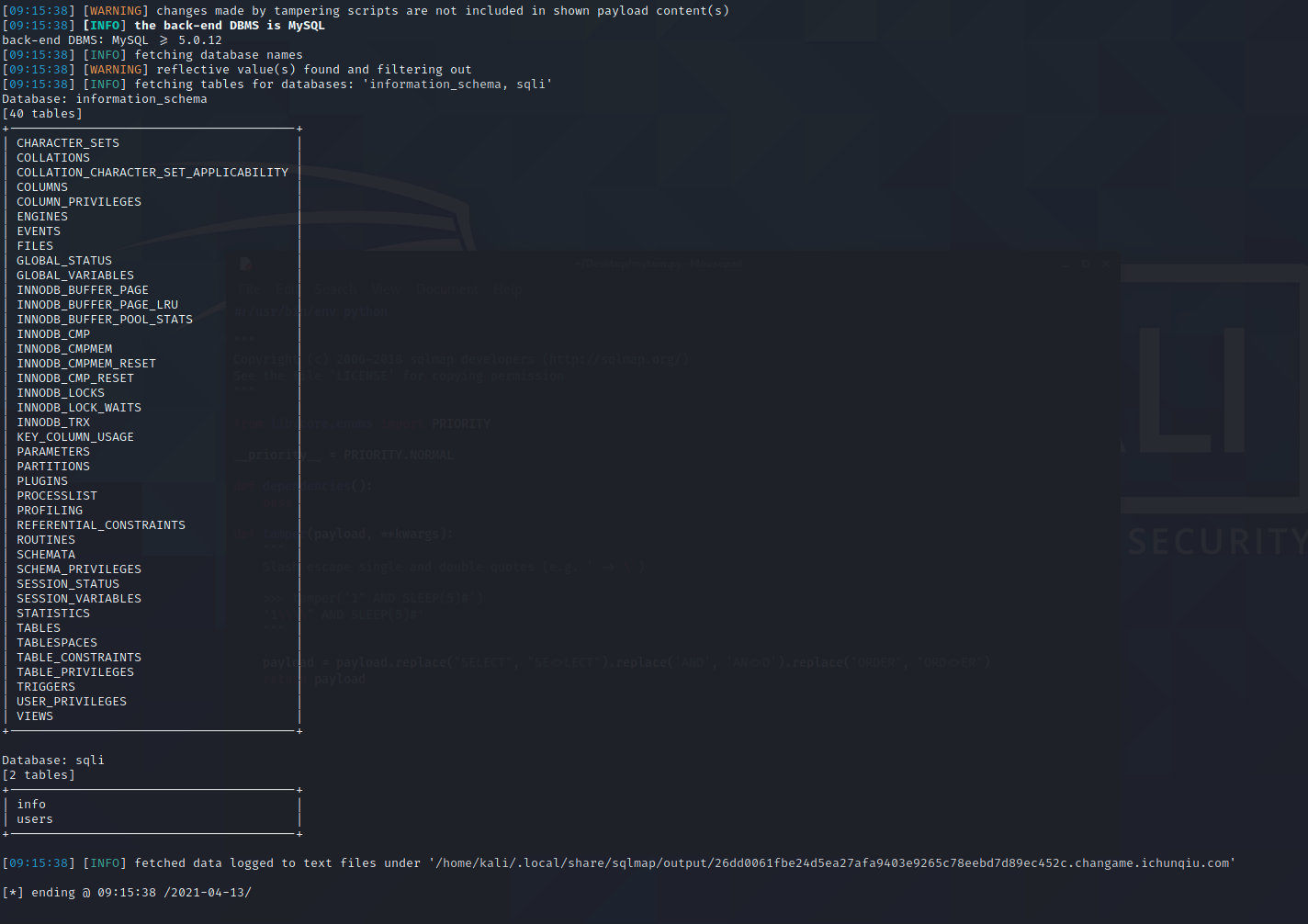Select the 'reflective value(s) found' warning line

click(237, 70)
